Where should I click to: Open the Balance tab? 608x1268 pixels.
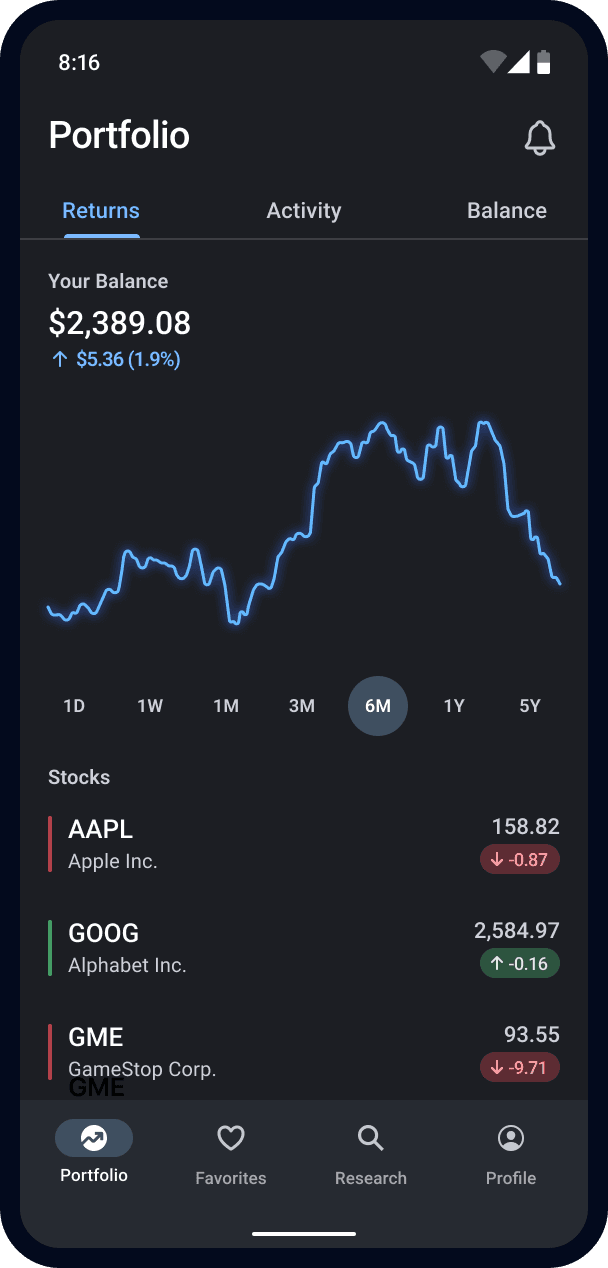click(x=507, y=210)
